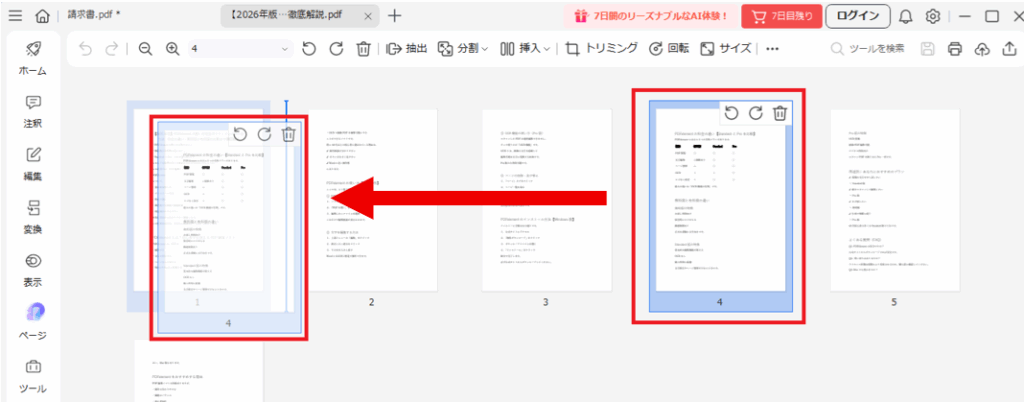This screenshot has width=1024, height=402.
Task: Click the トリミング crop tool
Action: 602,49
